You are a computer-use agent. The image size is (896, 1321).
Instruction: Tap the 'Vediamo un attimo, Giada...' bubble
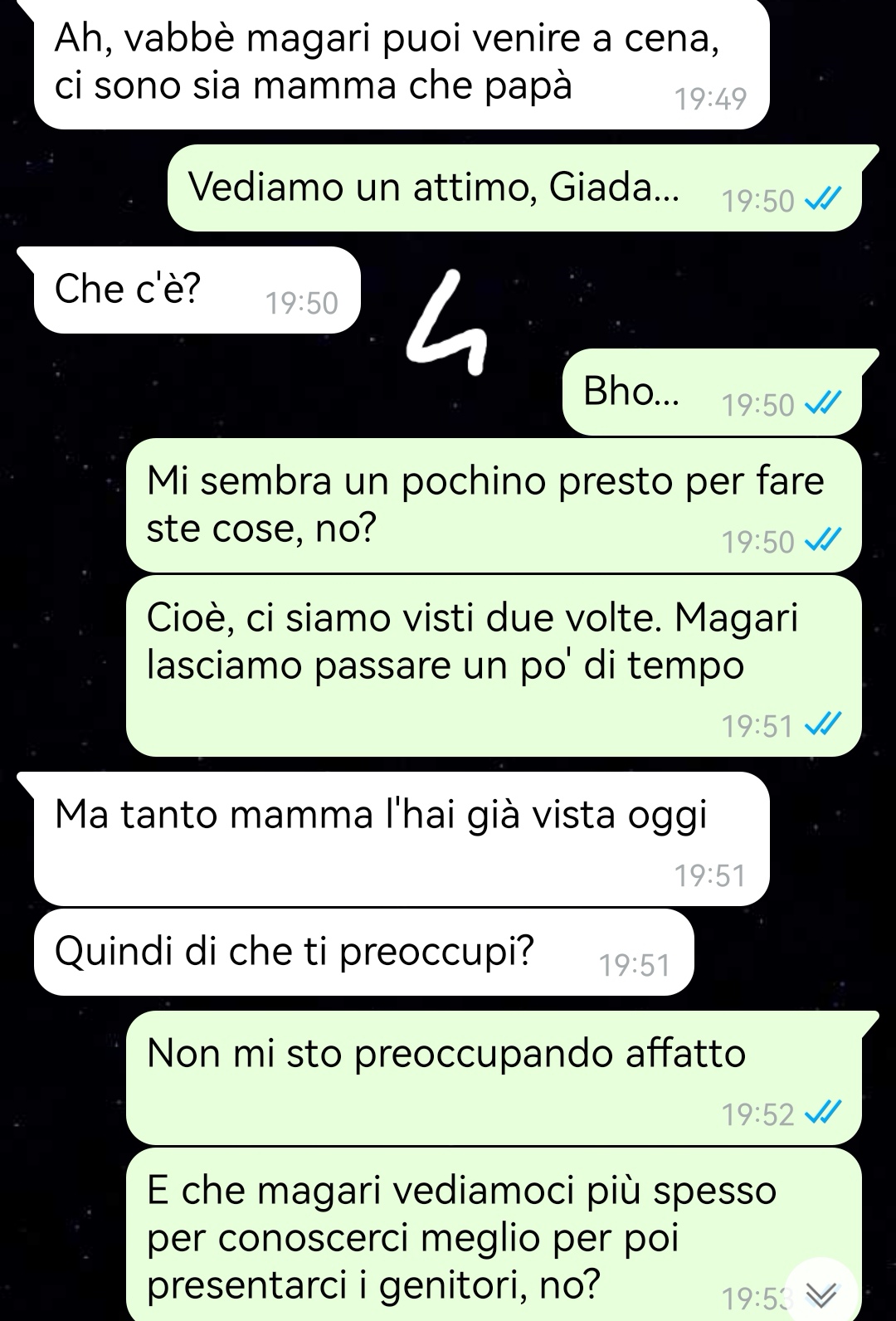pyautogui.click(x=514, y=188)
